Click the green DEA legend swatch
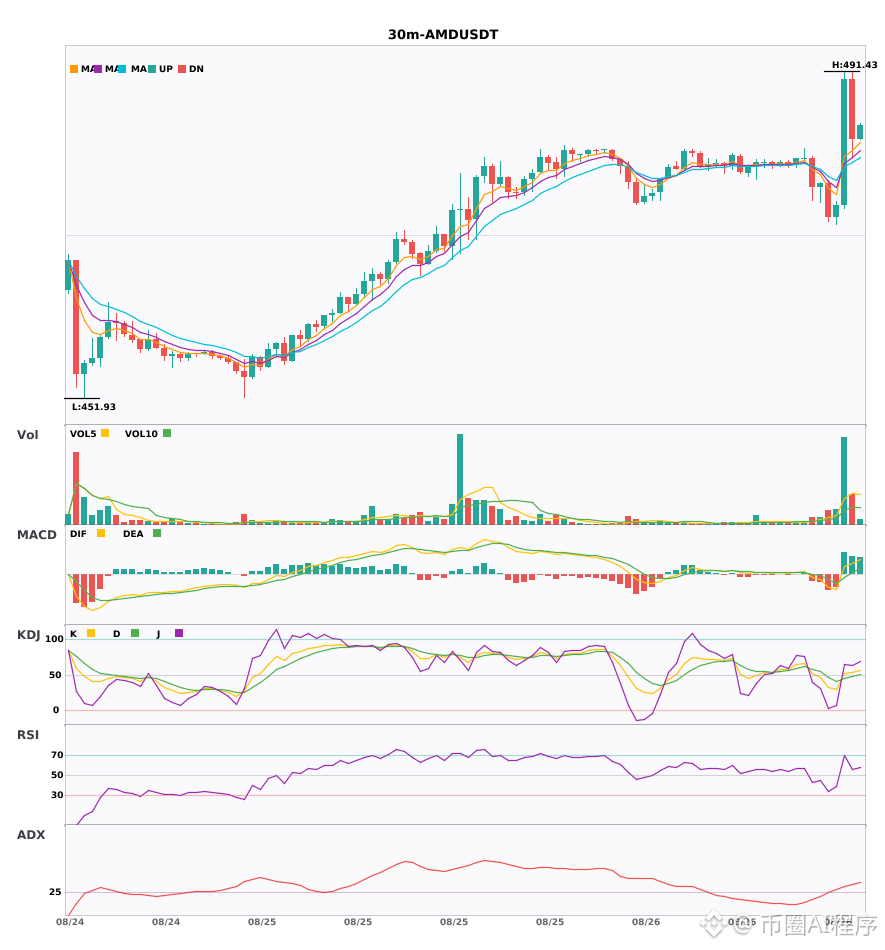The image size is (885, 950). (157, 533)
